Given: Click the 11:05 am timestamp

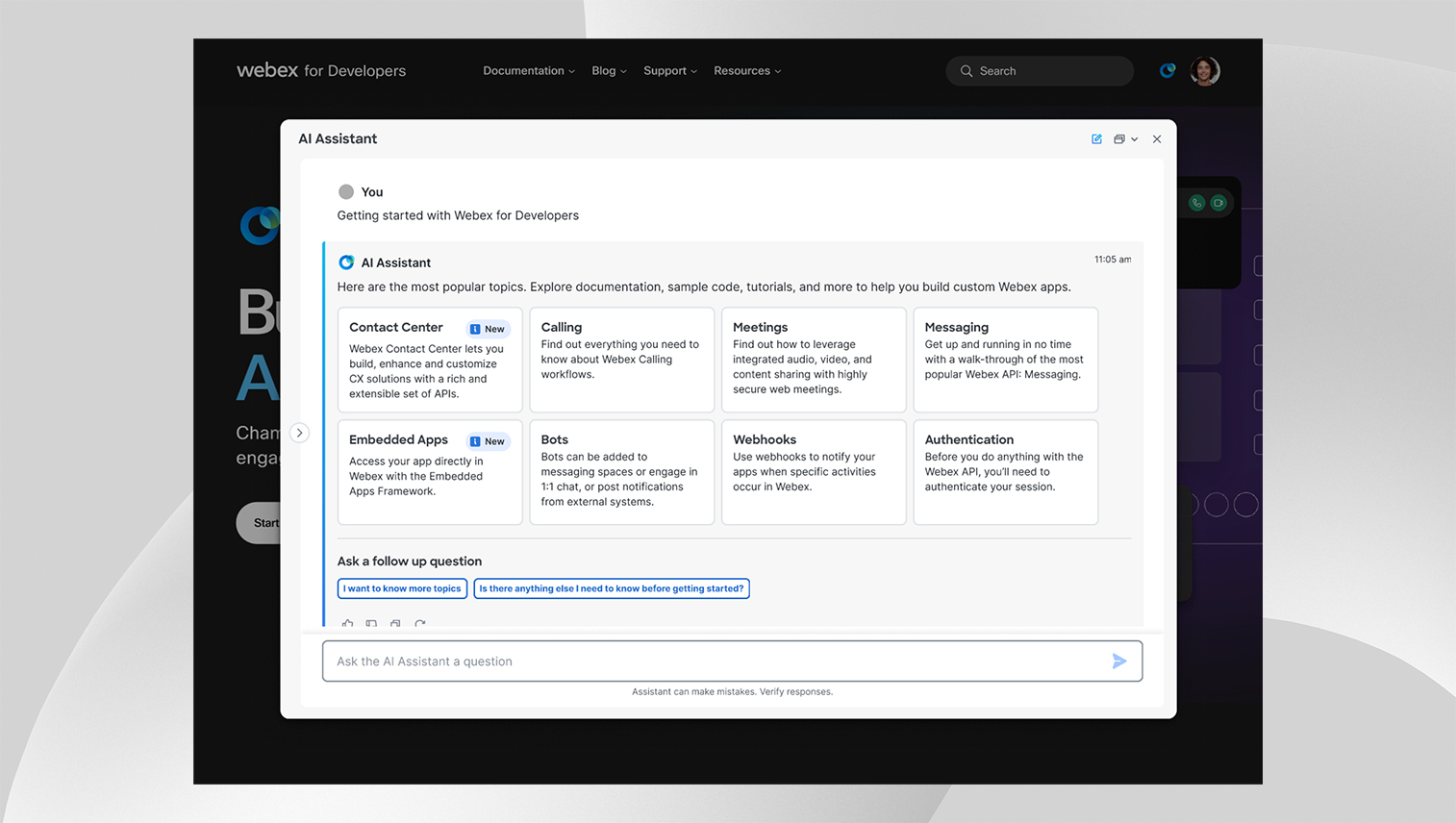Looking at the screenshot, I should [x=1113, y=260].
